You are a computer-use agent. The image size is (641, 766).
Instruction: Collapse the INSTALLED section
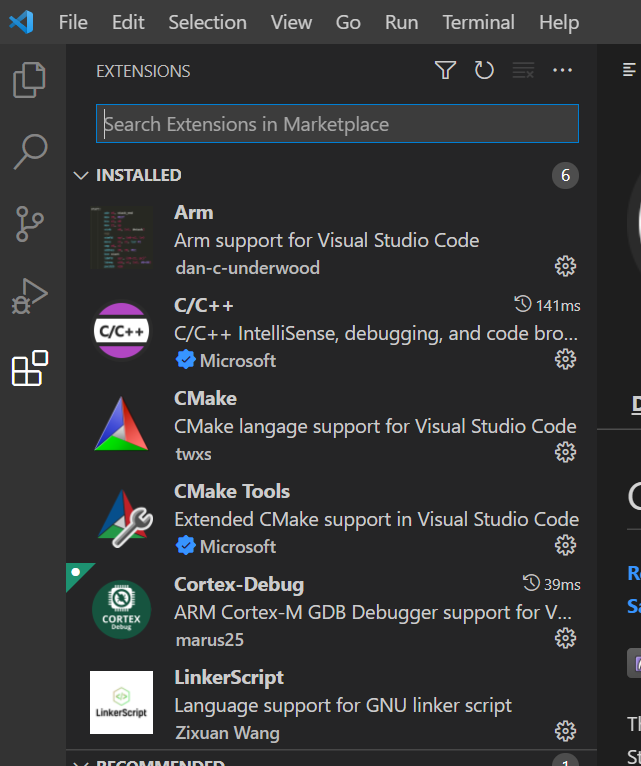81,175
